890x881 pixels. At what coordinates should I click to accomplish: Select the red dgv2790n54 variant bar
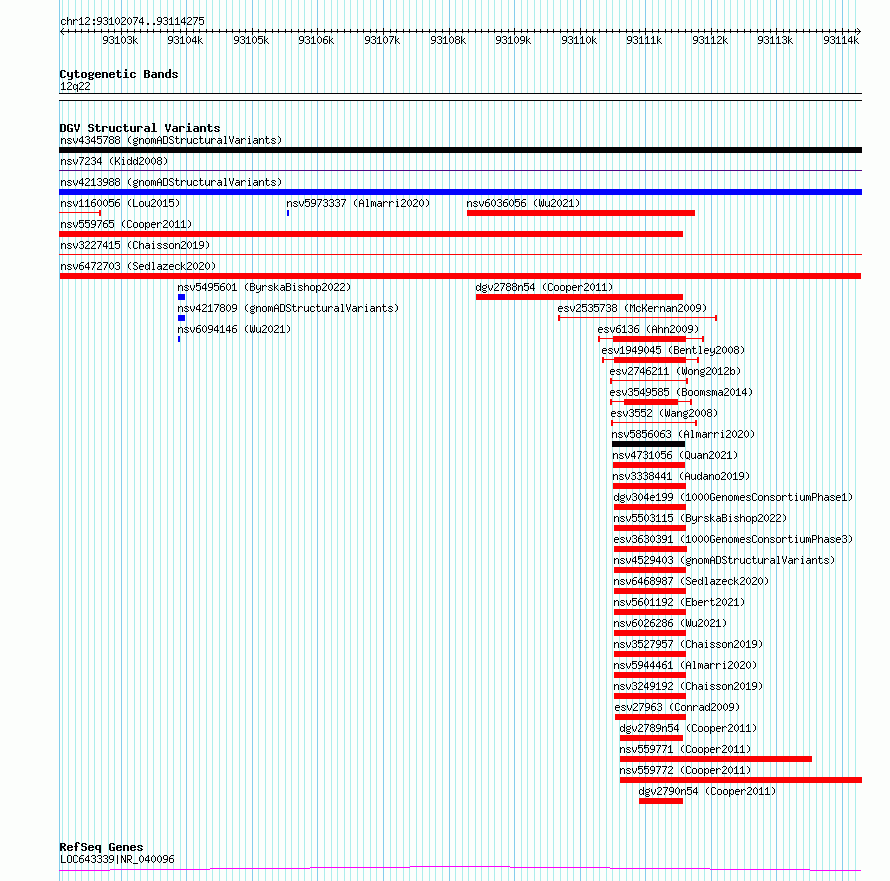[661, 802]
